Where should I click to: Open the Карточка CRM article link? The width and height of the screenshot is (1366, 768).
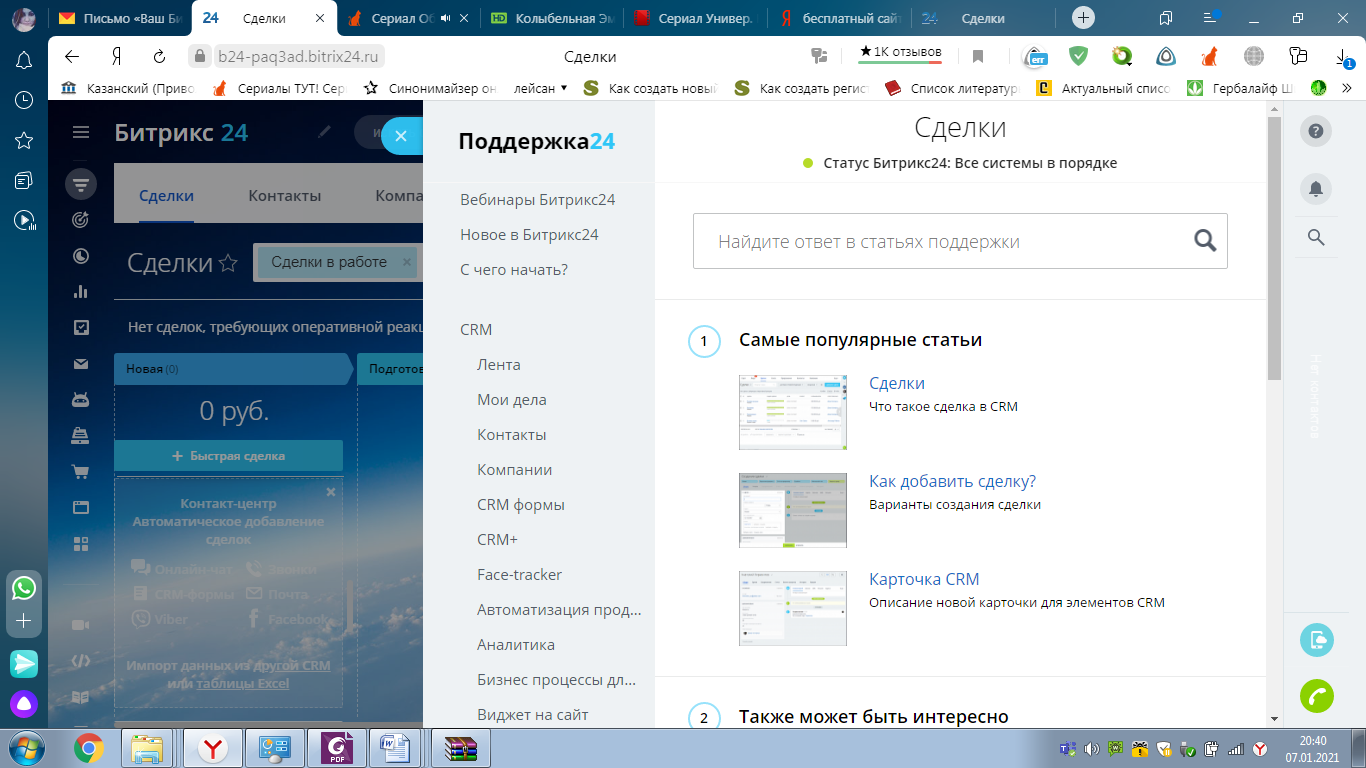[x=924, y=579]
